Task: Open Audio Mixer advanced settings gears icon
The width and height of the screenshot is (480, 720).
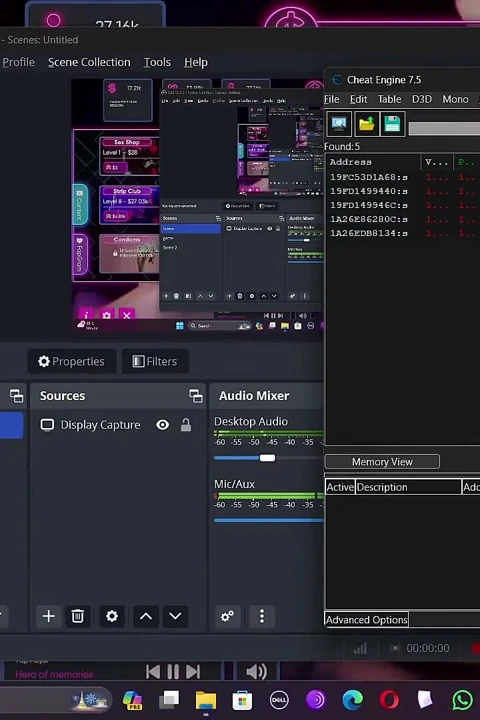Action: (x=227, y=616)
